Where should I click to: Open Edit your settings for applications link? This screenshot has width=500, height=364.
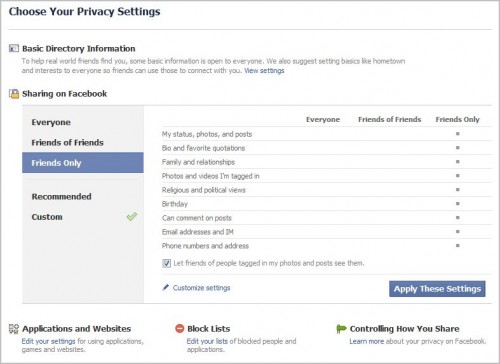(x=48, y=341)
